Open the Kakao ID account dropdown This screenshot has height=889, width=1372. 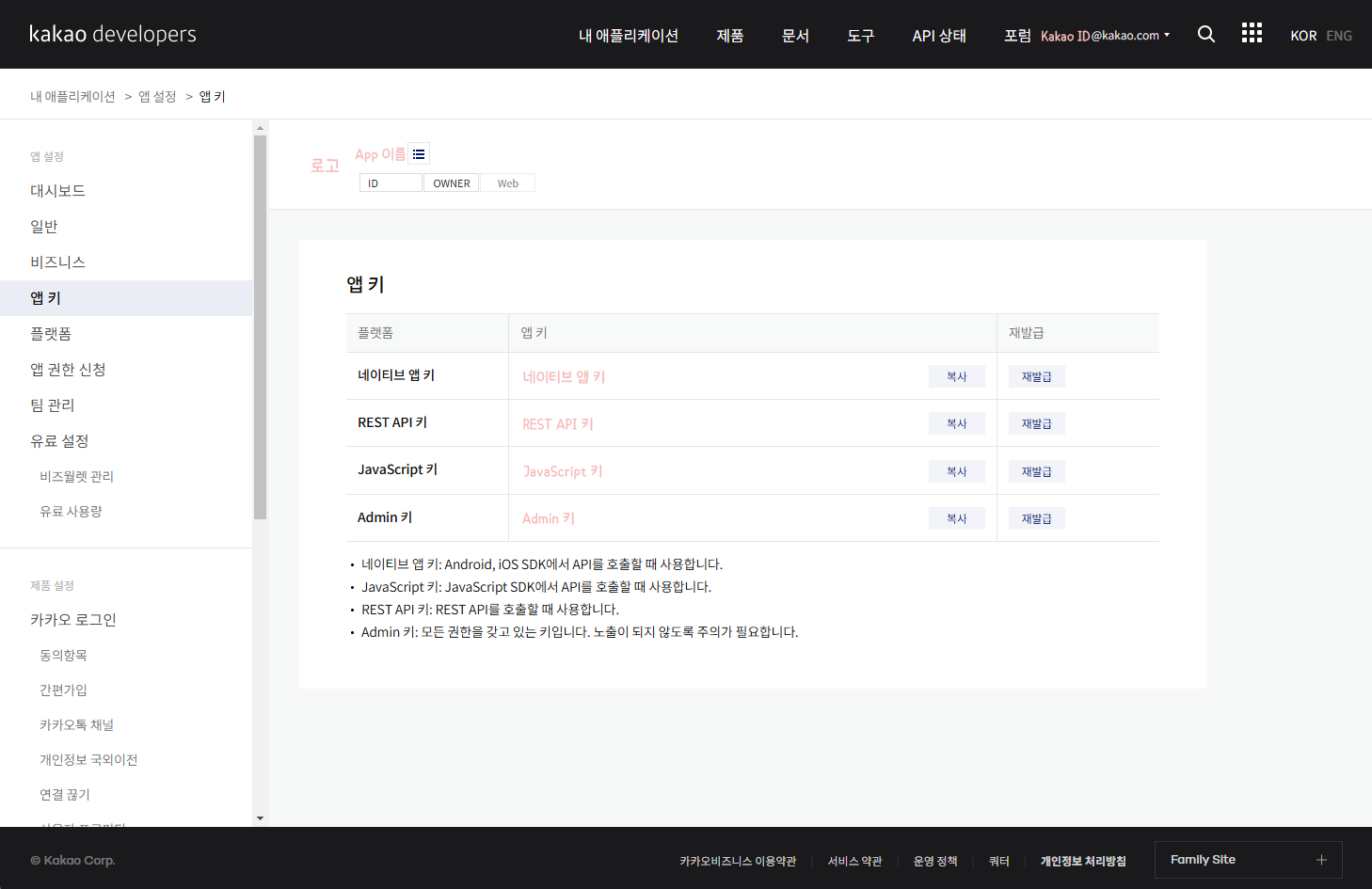pyautogui.click(x=1106, y=36)
